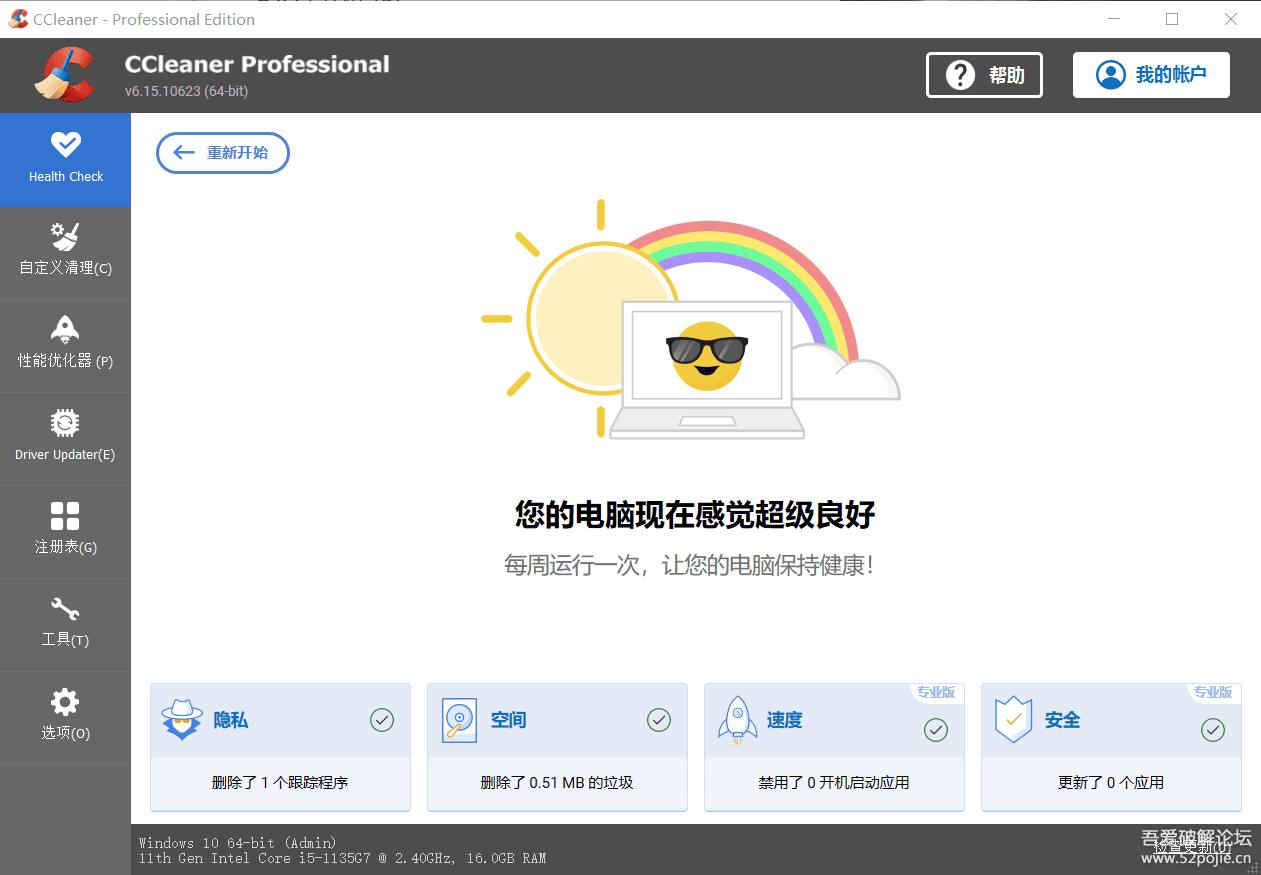Click the 隐私 card title
This screenshot has width=1261, height=875.
[x=231, y=720]
